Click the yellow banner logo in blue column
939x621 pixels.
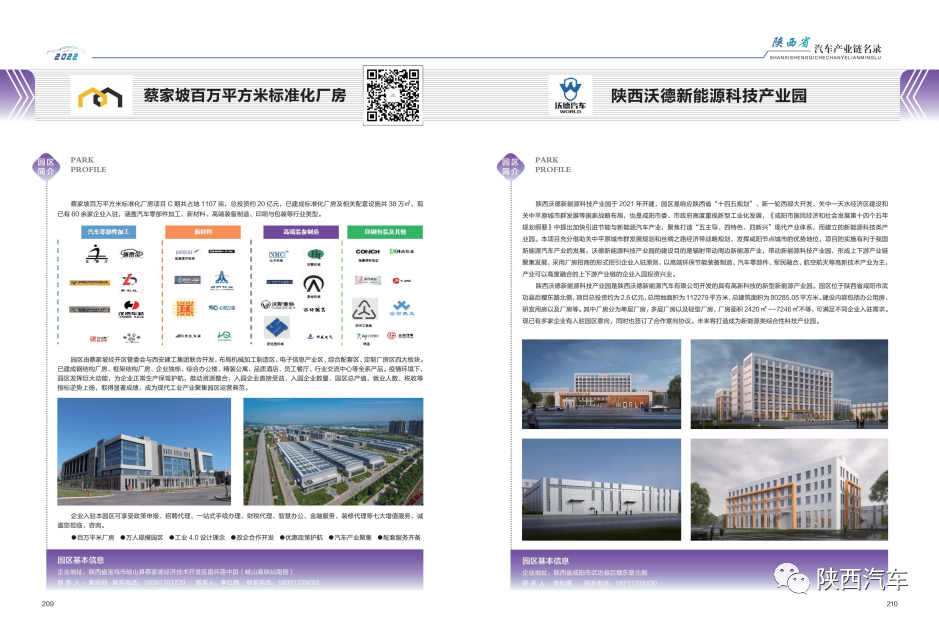[89, 282]
